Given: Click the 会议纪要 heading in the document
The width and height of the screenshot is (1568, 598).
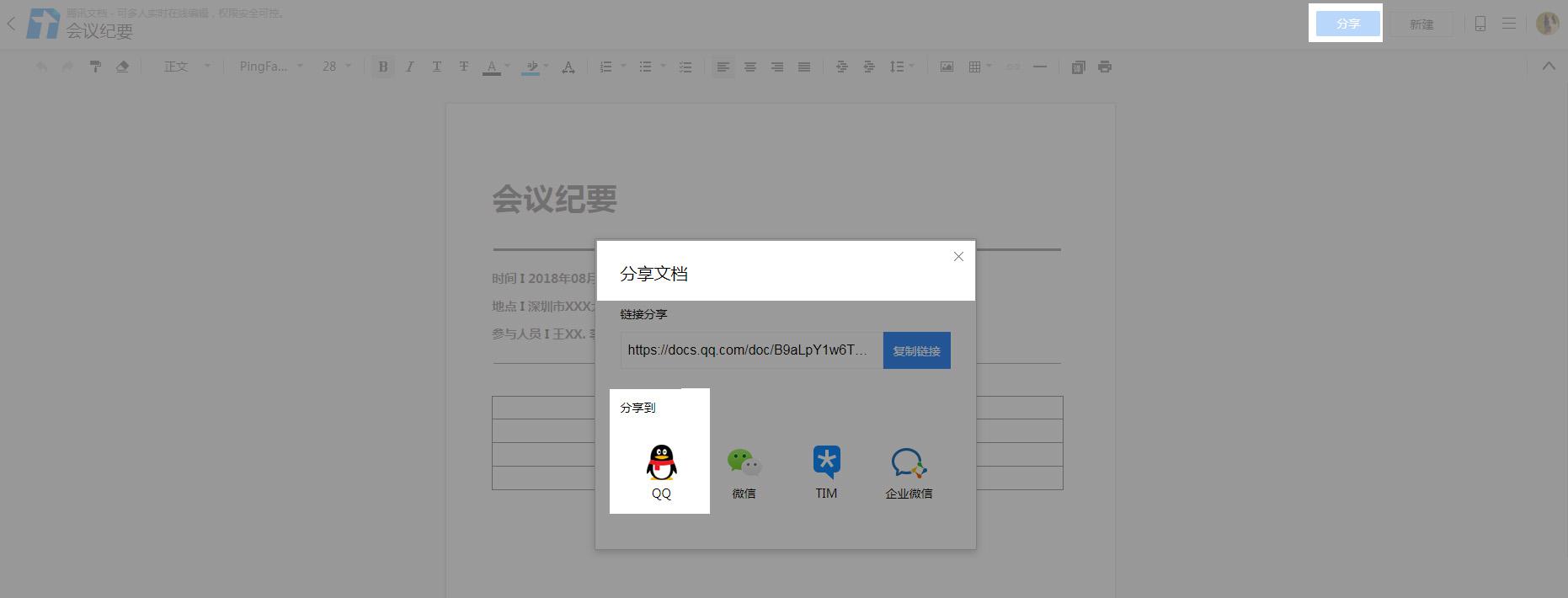Looking at the screenshot, I should pos(555,199).
